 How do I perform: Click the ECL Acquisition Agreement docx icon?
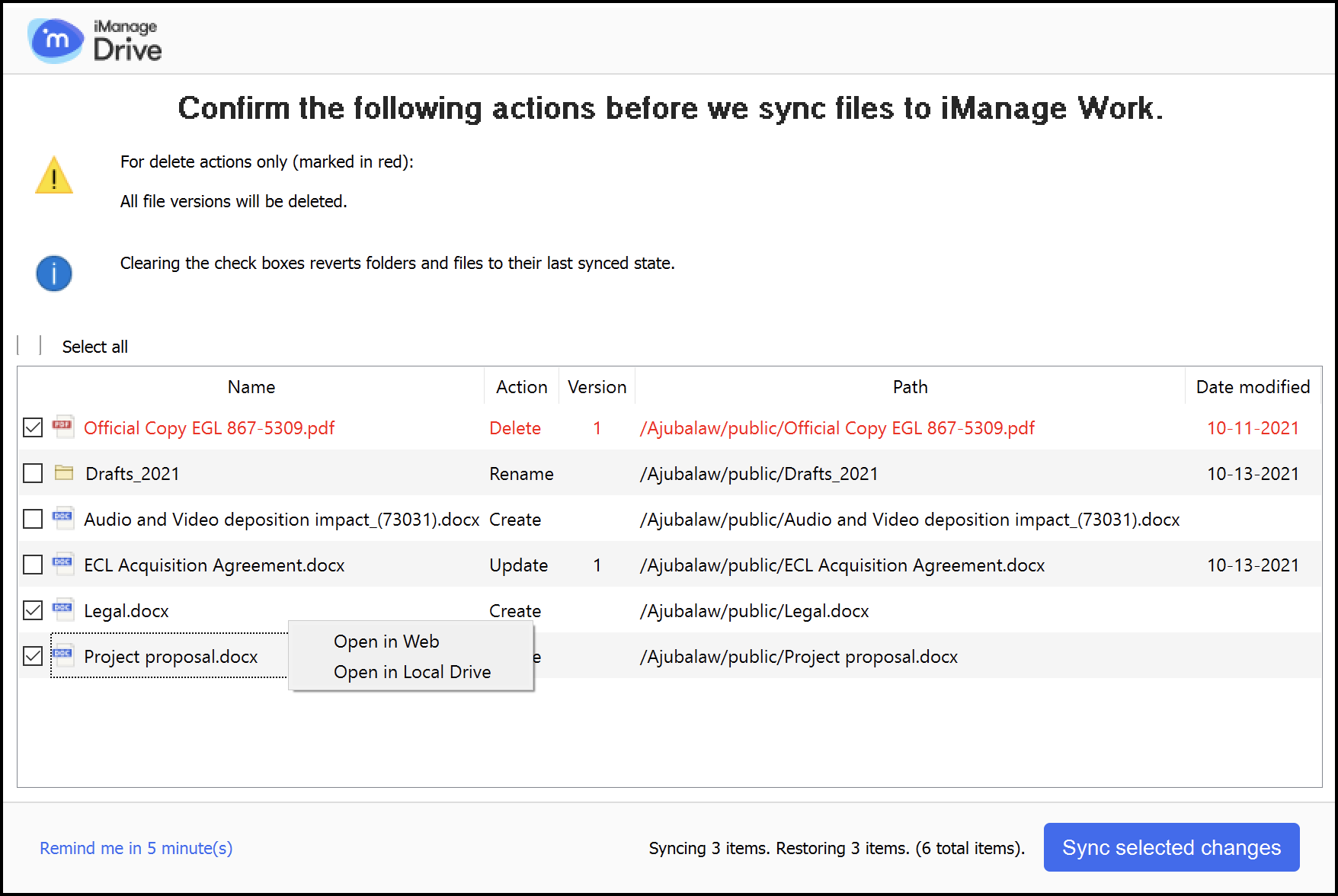63,564
